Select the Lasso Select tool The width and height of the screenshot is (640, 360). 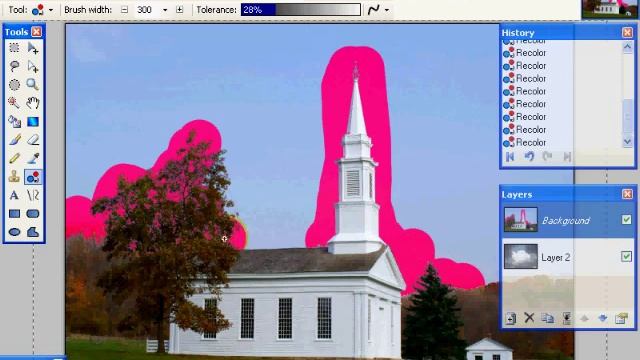pos(14,66)
